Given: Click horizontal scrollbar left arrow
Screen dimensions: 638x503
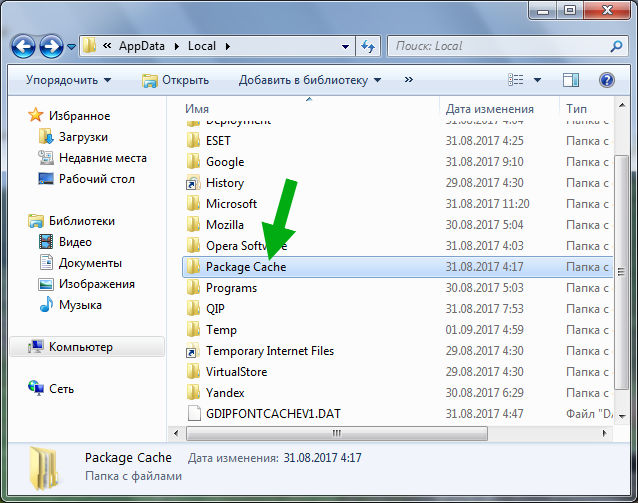Looking at the screenshot, I should point(176,433).
